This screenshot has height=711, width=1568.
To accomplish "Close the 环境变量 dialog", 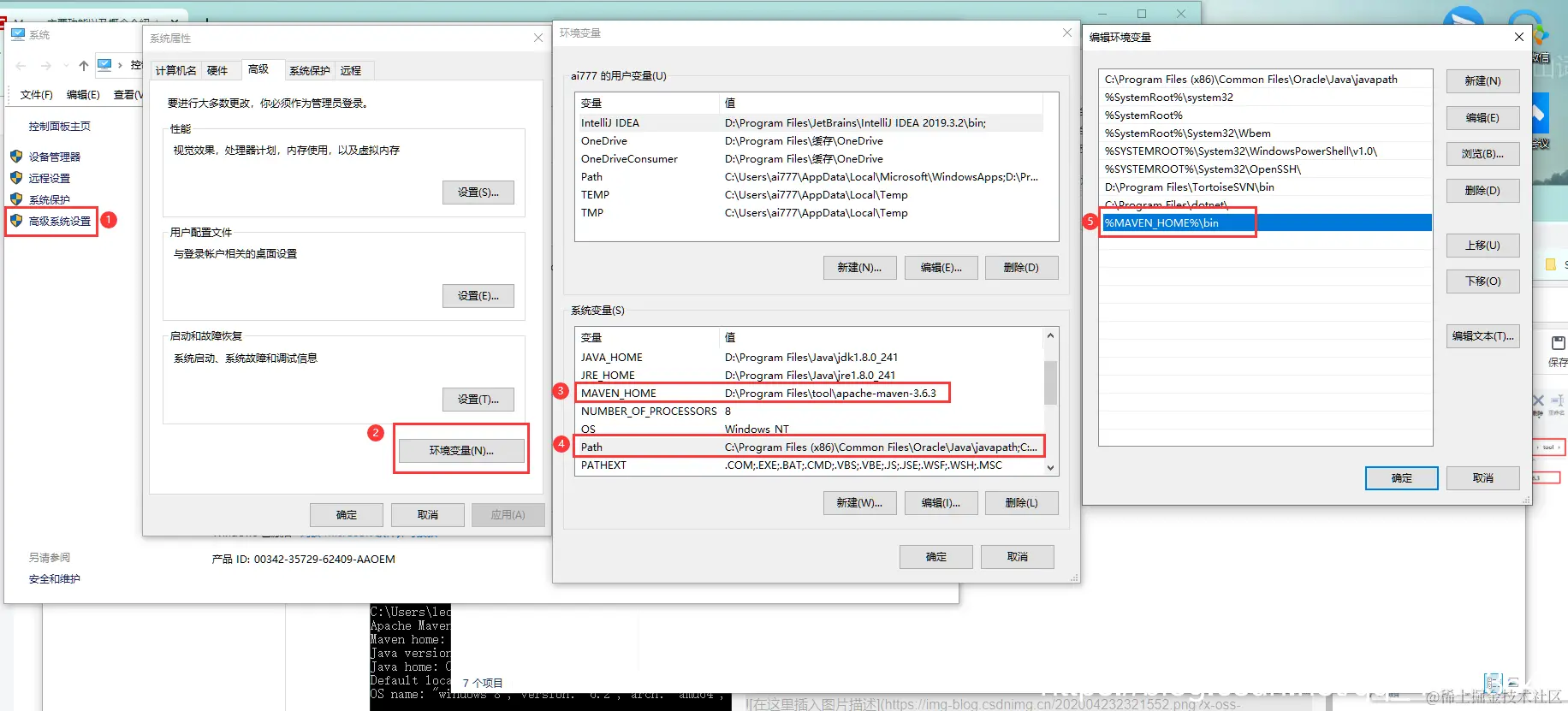I will point(1066,33).
